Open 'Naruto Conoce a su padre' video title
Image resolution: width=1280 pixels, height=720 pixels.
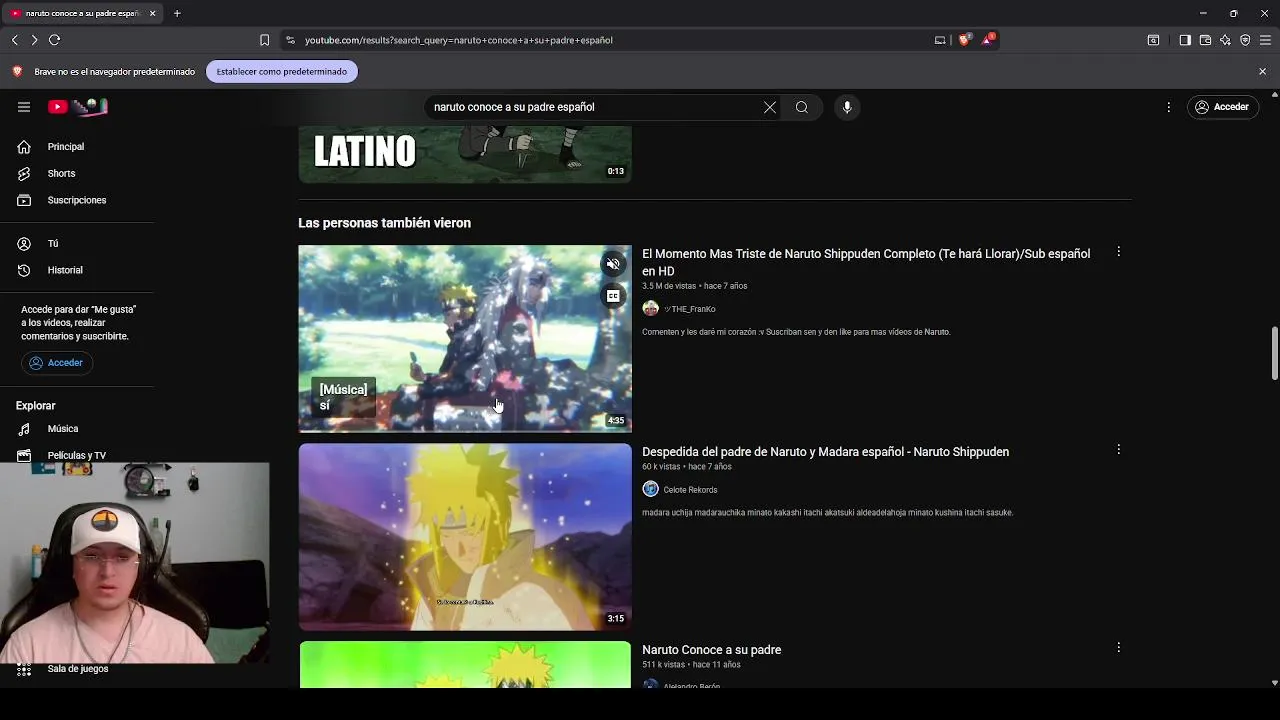click(711, 650)
